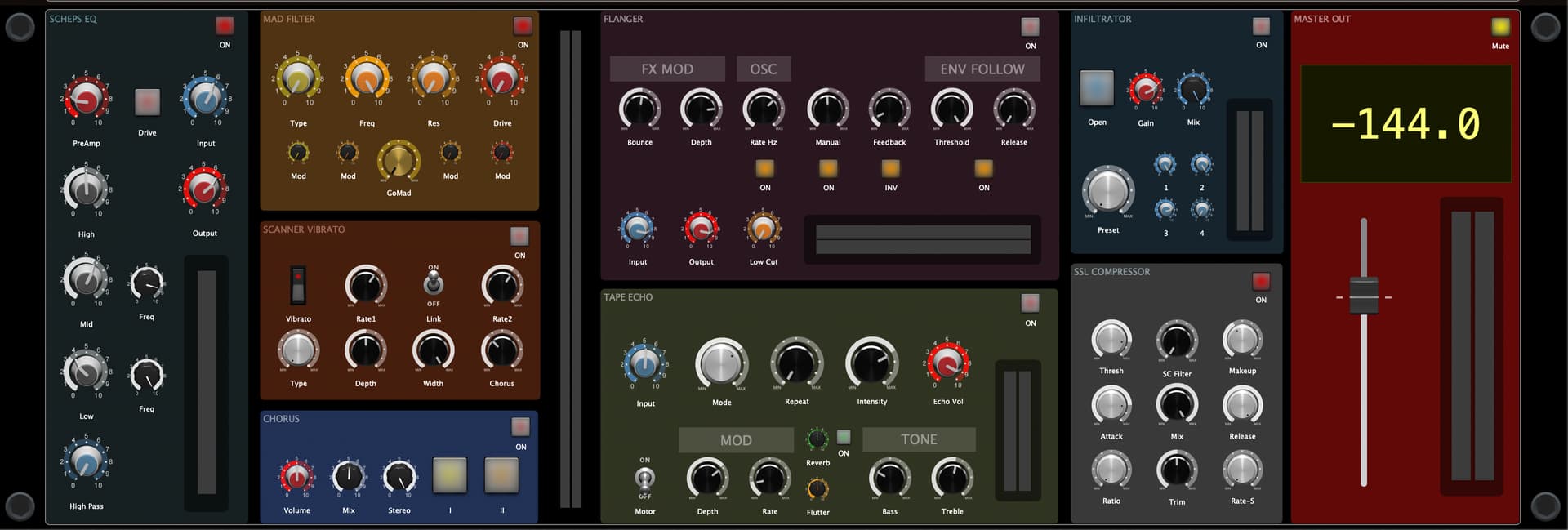The height and width of the screenshot is (530, 1568).
Task: Click the Scanner Vibrato Width knob
Action: pyautogui.click(x=433, y=350)
